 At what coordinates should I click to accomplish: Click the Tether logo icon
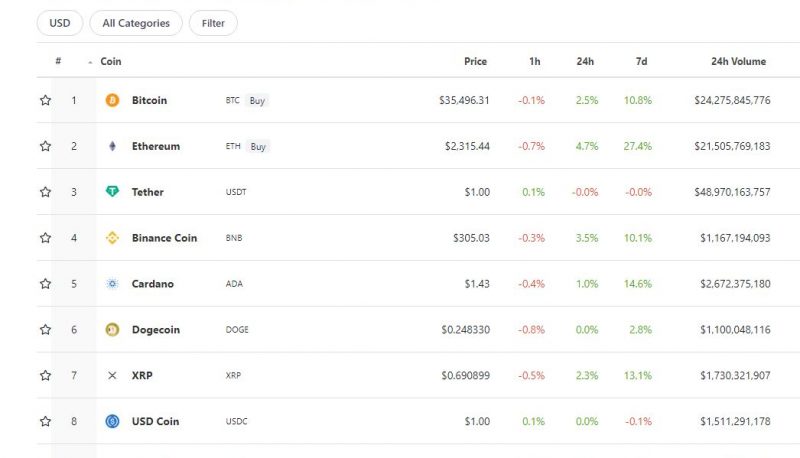point(112,192)
